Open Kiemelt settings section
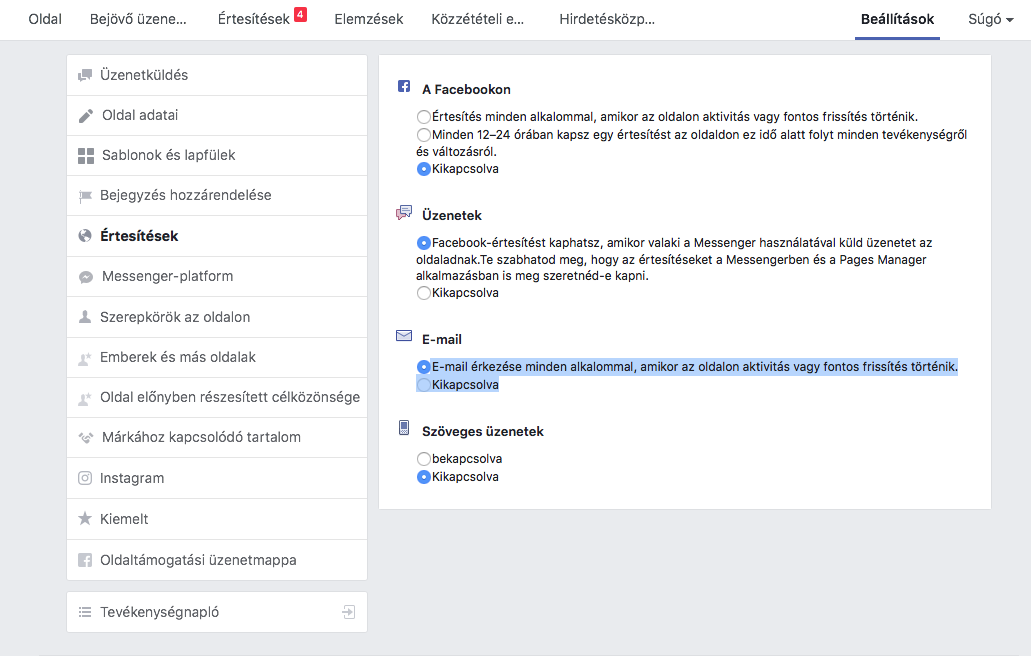 [217, 519]
